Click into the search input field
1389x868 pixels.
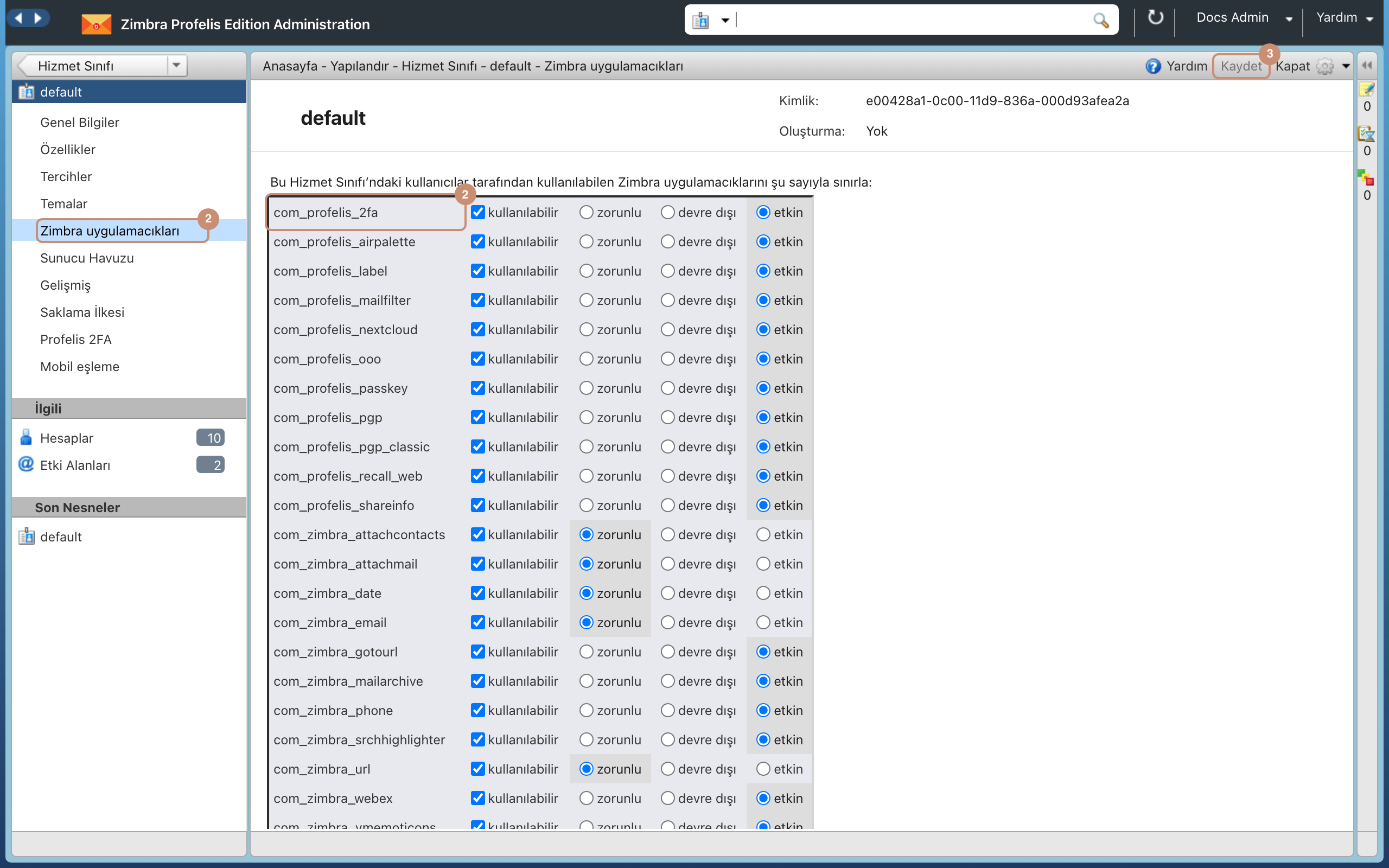[913, 21]
